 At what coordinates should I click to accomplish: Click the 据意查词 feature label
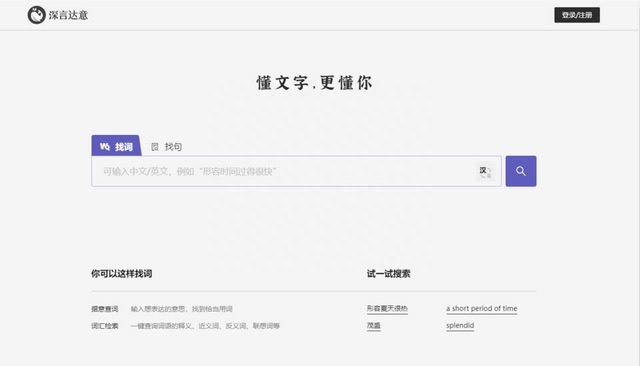pos(105,309)
